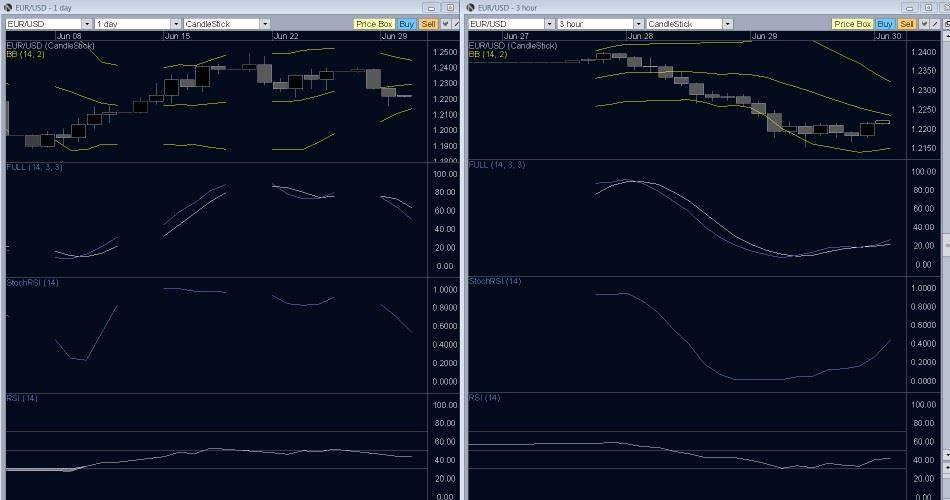Click Price Box in the 1 day chart
Image resolution: width=950 pixels, height=500 pixels.
pos(374,24)
